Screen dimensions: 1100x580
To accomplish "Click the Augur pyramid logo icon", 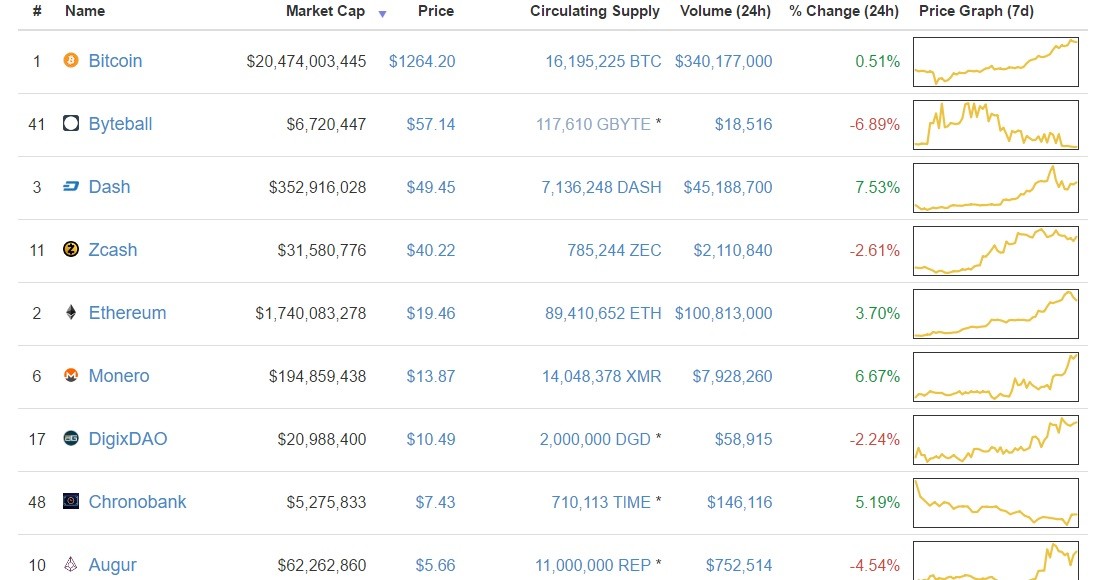I will pyautogui.click(x=71, y=564).
